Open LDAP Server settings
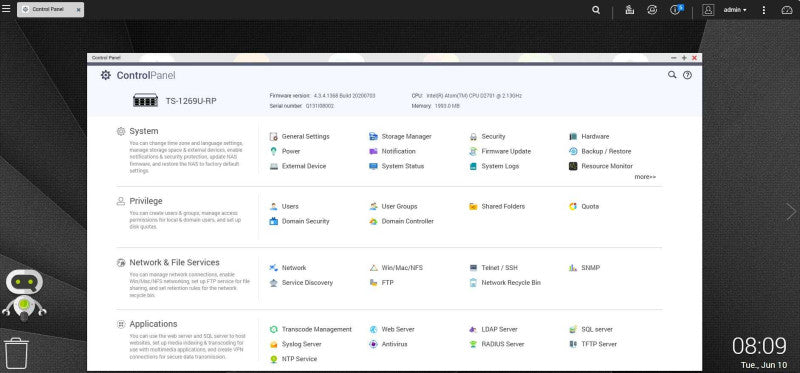The height and width of the screenshot is (373, 800). click(493, 330)
